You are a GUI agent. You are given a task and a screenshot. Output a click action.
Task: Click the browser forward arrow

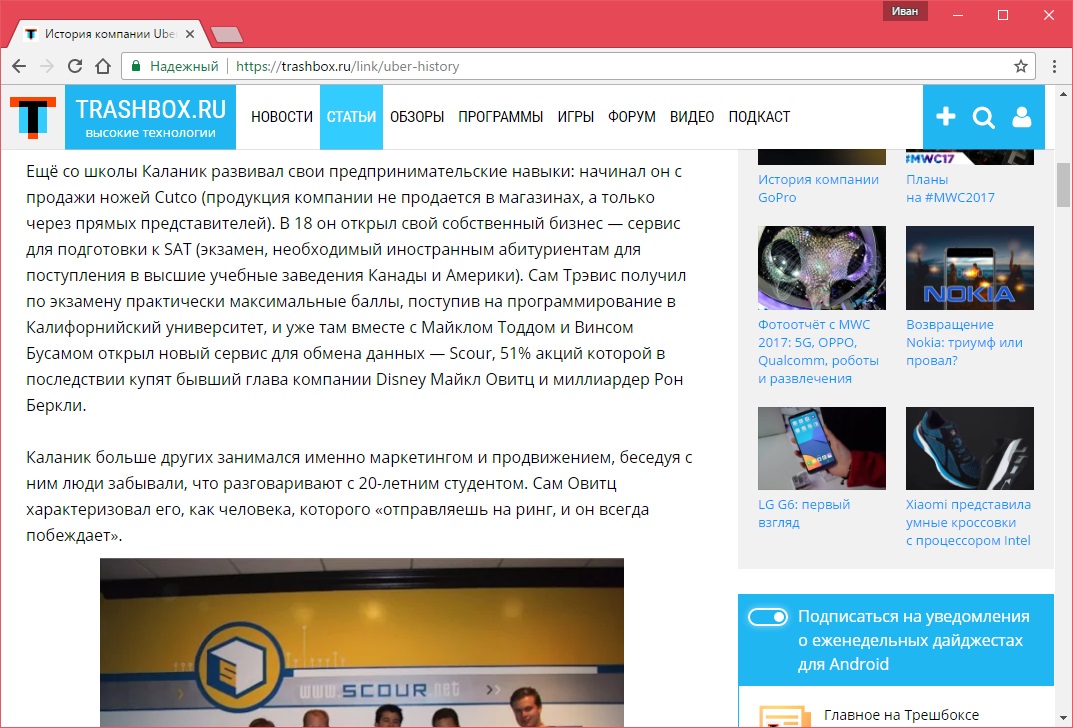(x=47, y=66)
